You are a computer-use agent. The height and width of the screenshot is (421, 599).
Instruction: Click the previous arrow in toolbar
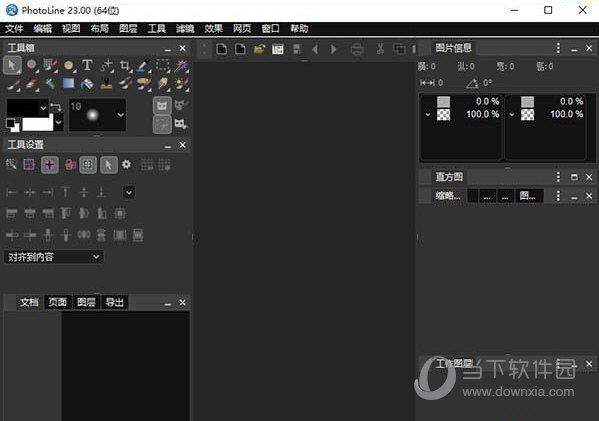pos(315,49)
